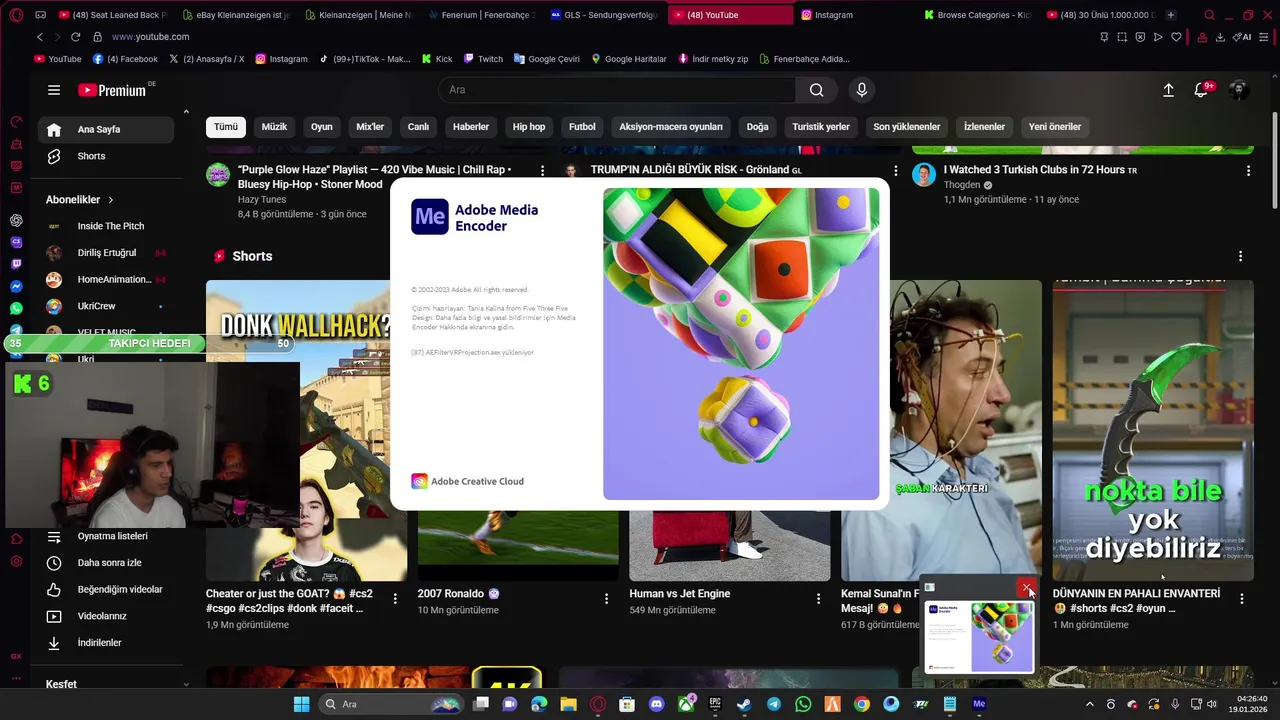Open WhatsApp in the Opera sidebar
The width and height of the screenshot is (1280, 720).
click(16, 308)
